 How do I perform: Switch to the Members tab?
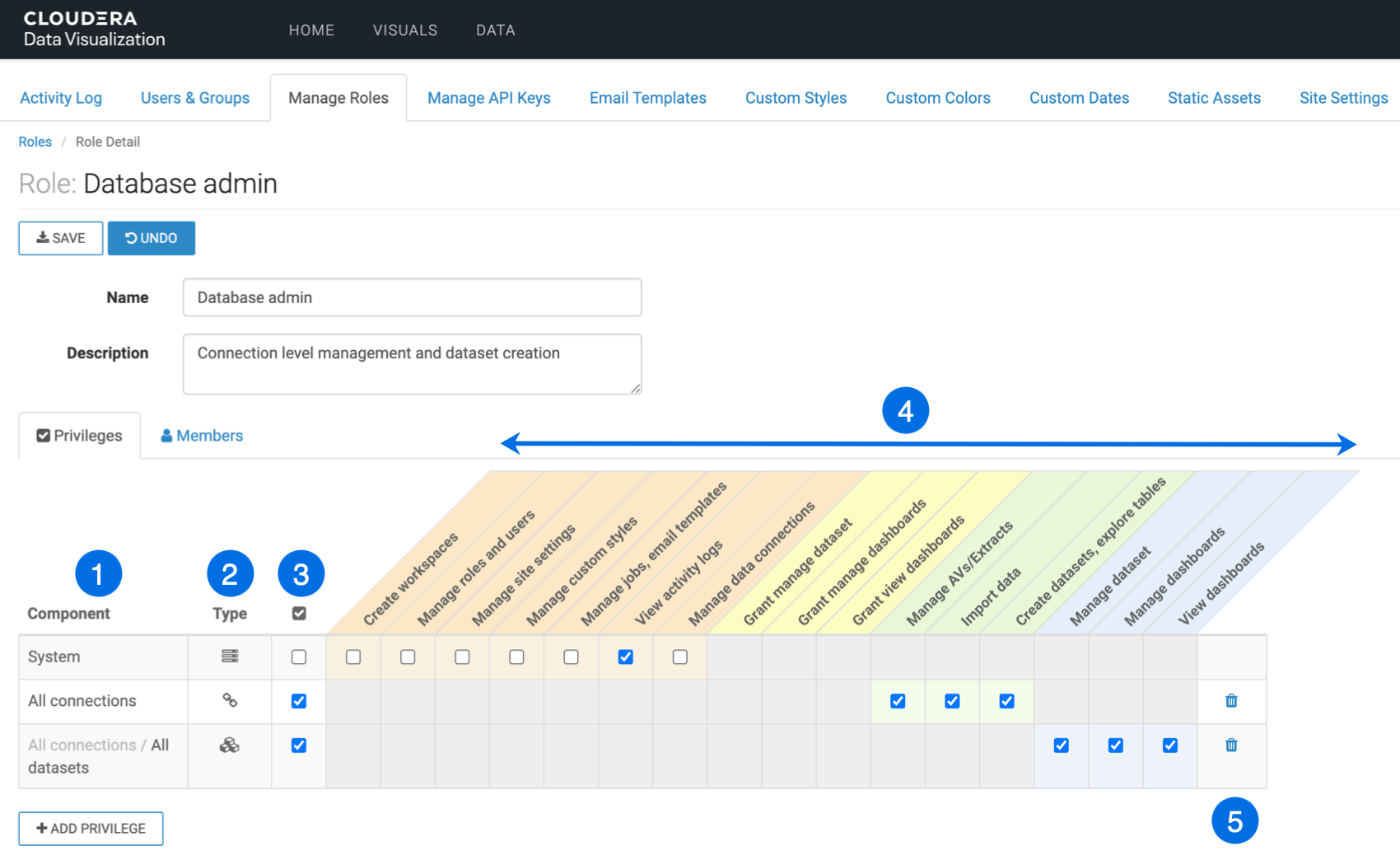click(x=202, y=436)
